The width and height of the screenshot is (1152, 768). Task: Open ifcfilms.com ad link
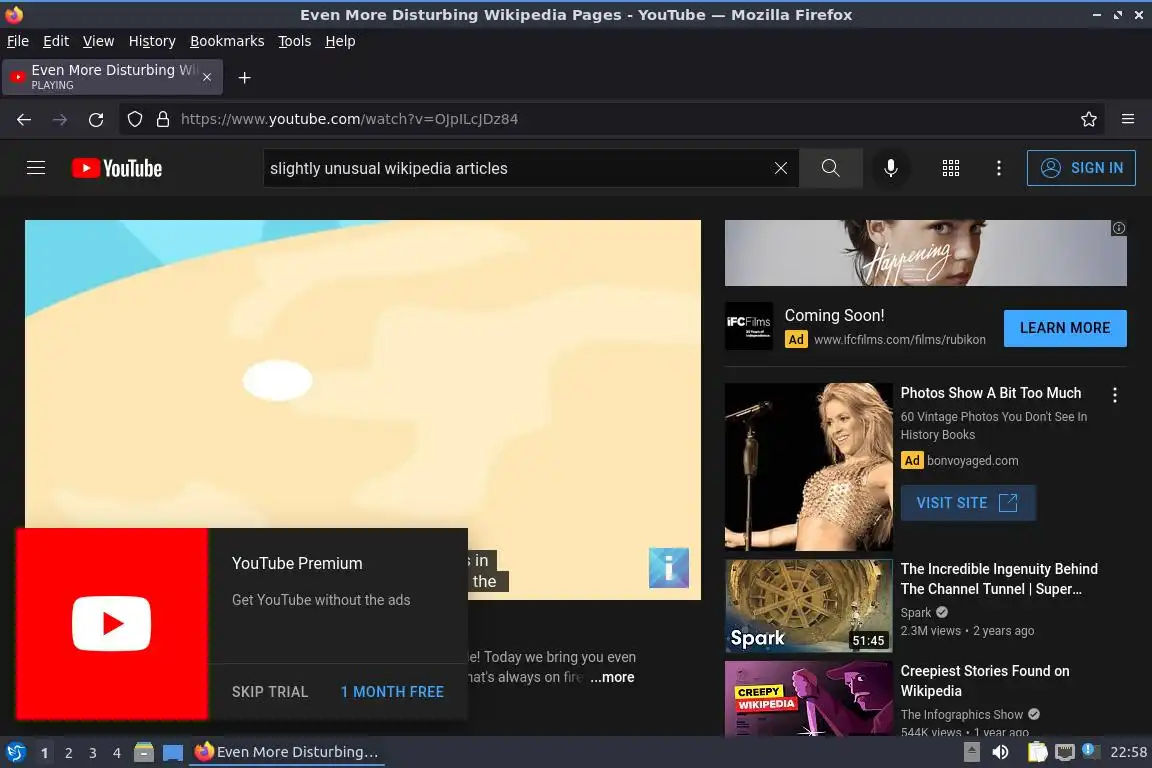point(899,340)
